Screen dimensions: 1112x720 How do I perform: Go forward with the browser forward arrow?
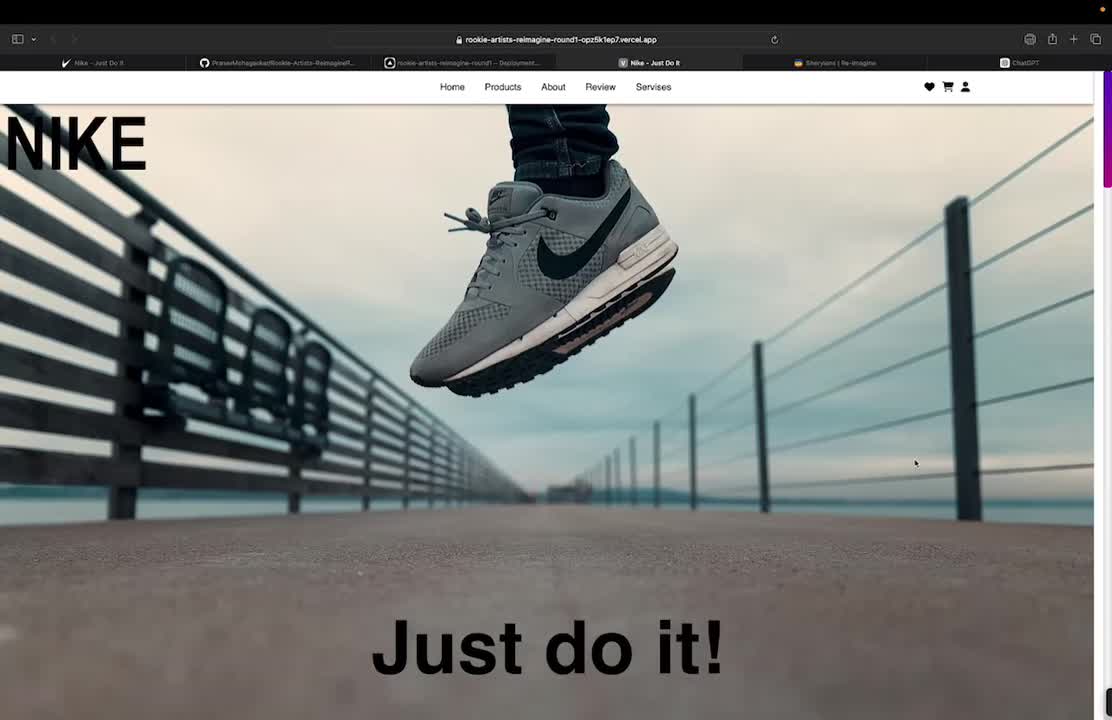click(x=74, y=39)
